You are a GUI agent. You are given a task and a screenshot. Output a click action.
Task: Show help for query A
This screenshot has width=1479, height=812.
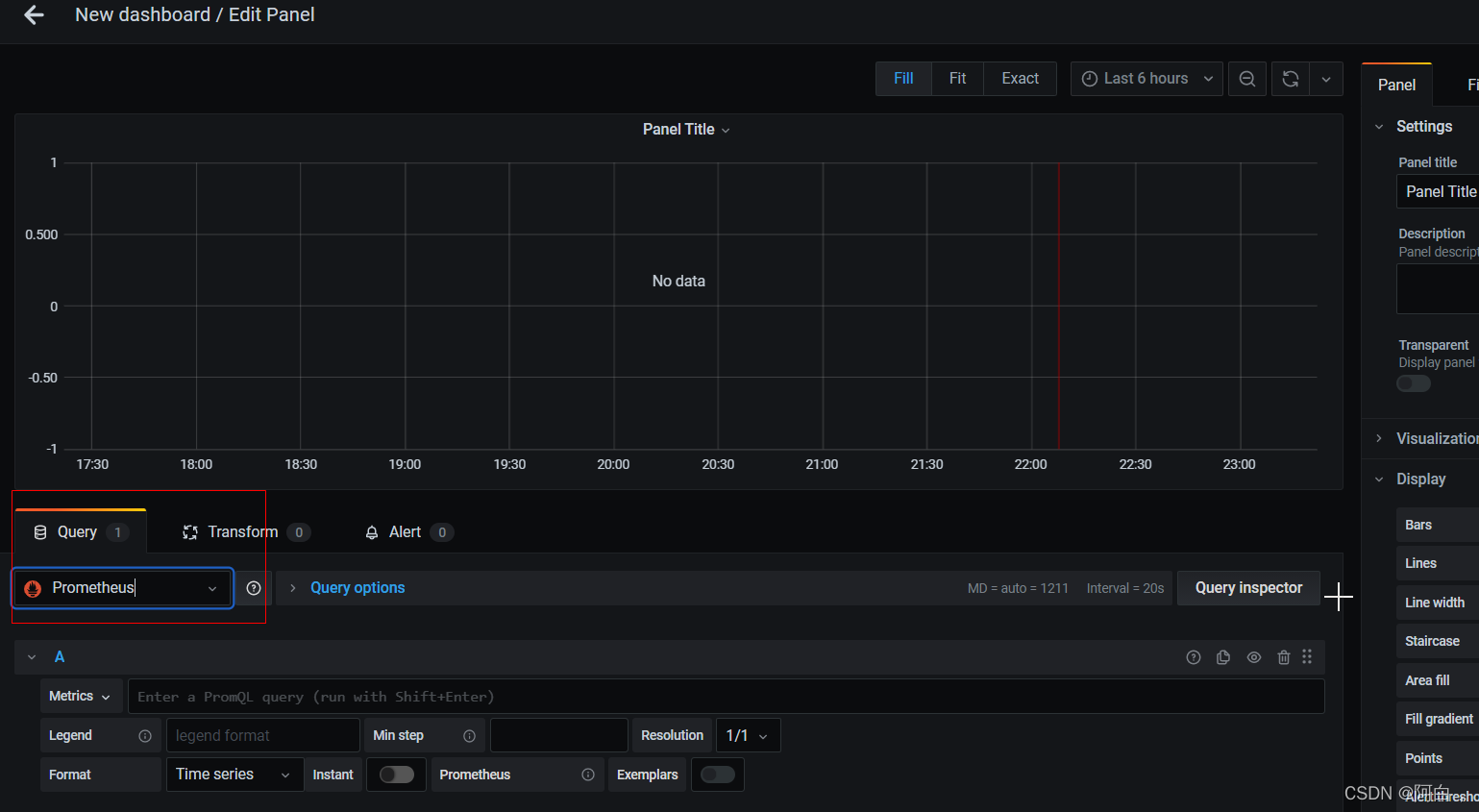(x=1194, y=657)
